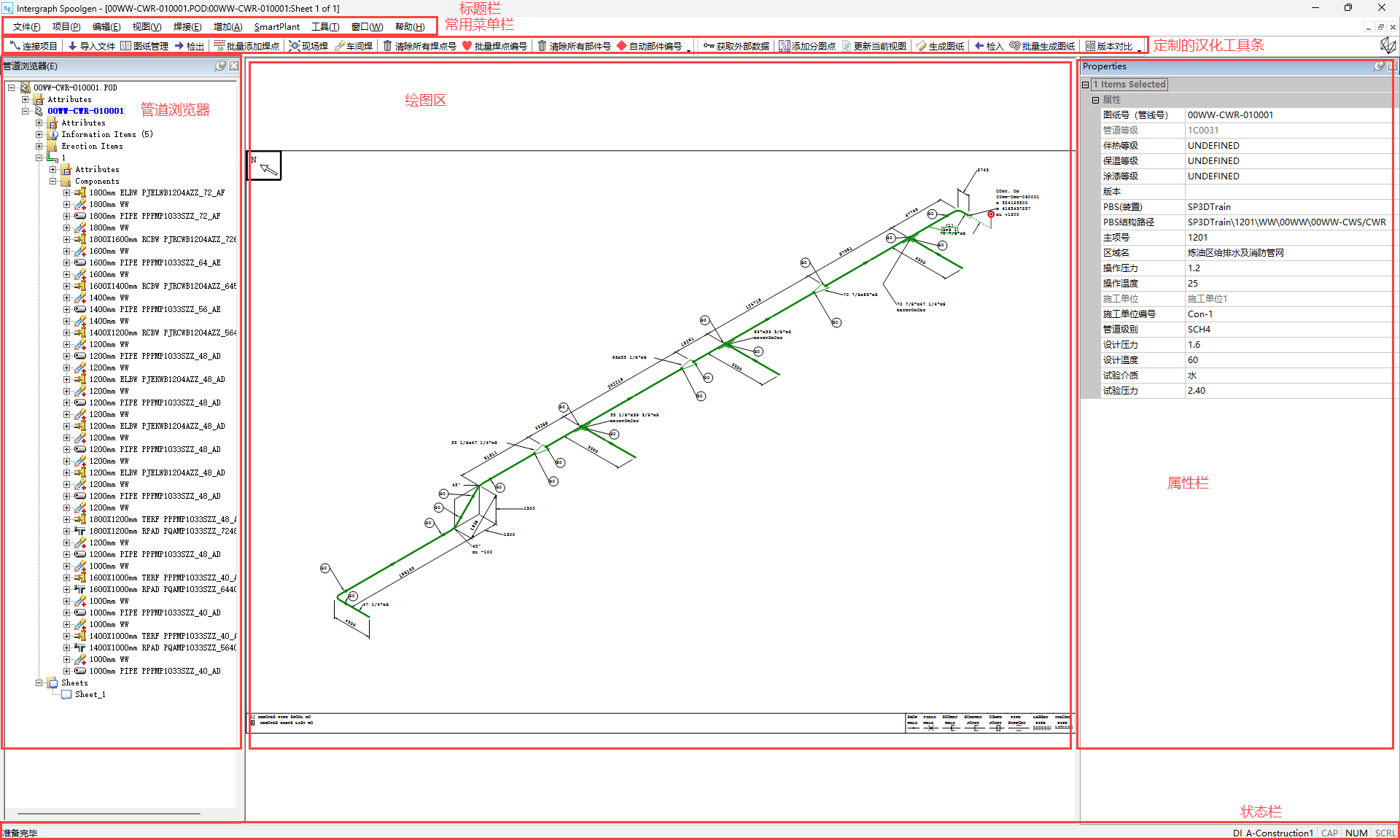Expand the Information Items (5) node
This screenshot has width=1400, height=840.
pyautogui.click(x=39, y=134)
